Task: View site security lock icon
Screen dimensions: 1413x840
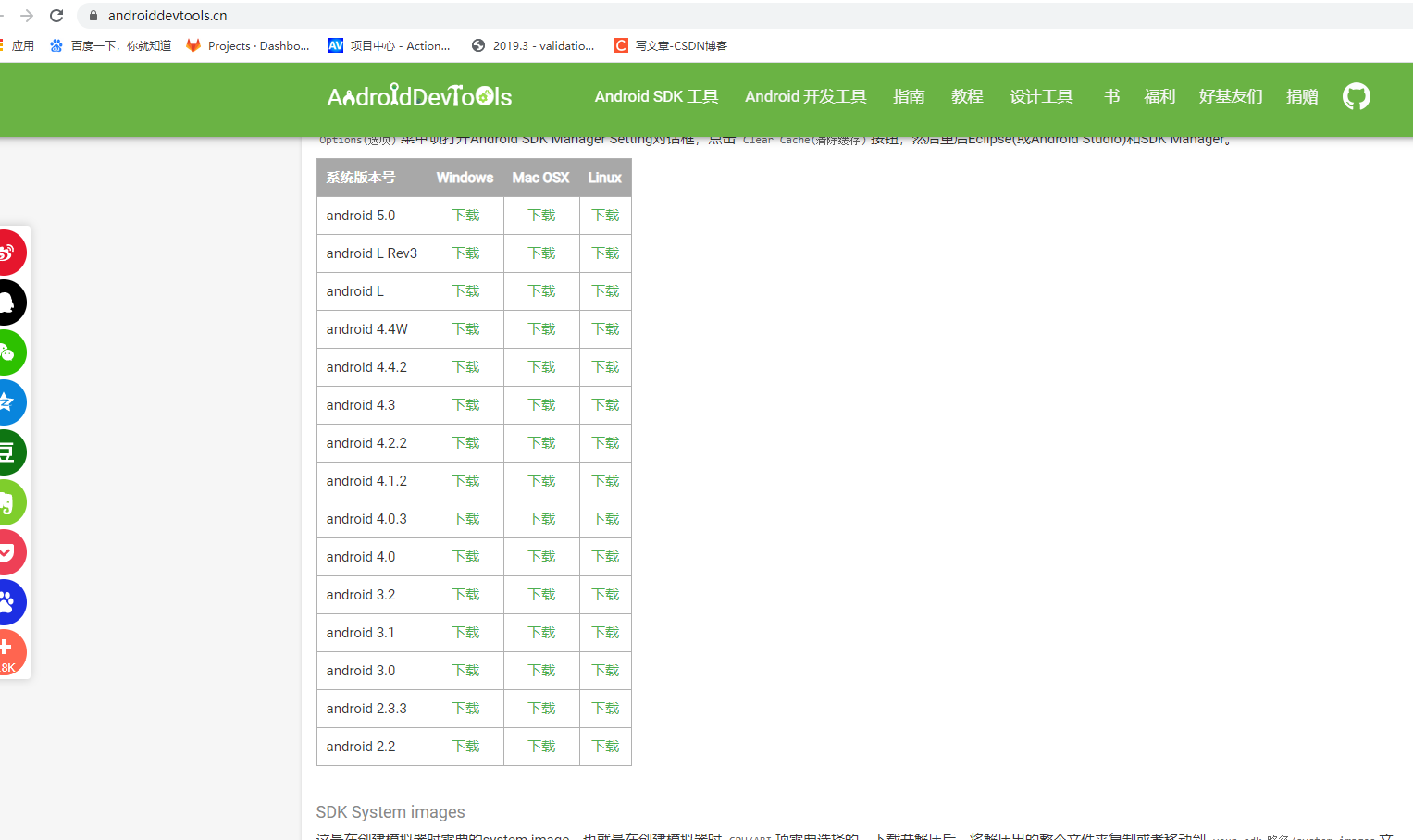Action: tap(93, 16)
